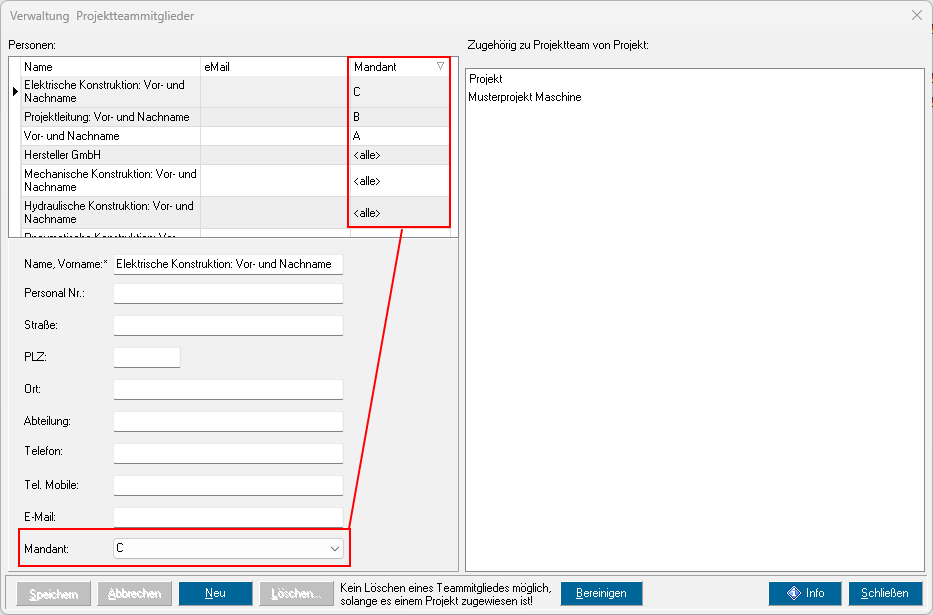Create a new person with Neu
Screen dimensions: 933x615
(x=215, y=593)
